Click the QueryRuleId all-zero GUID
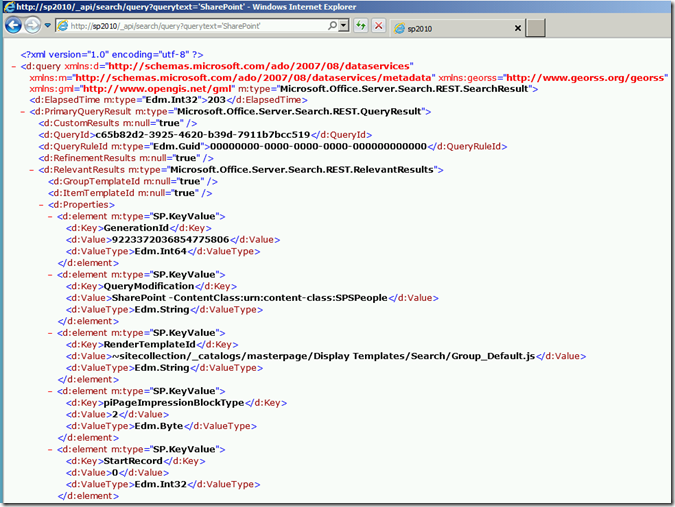 pos(319,147)
